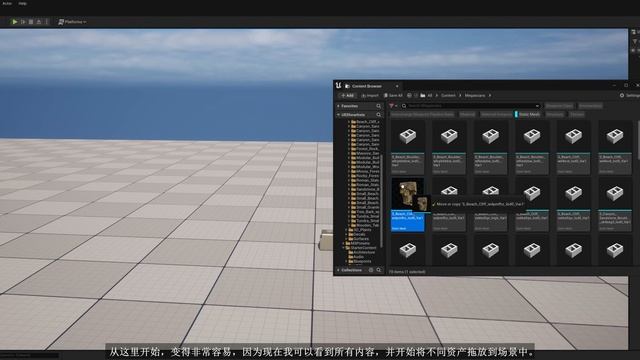Image resolution: width=640 pixels, height=360 pixels.
Task: Select the Decals folder
Action: click(x=357, y=234)
